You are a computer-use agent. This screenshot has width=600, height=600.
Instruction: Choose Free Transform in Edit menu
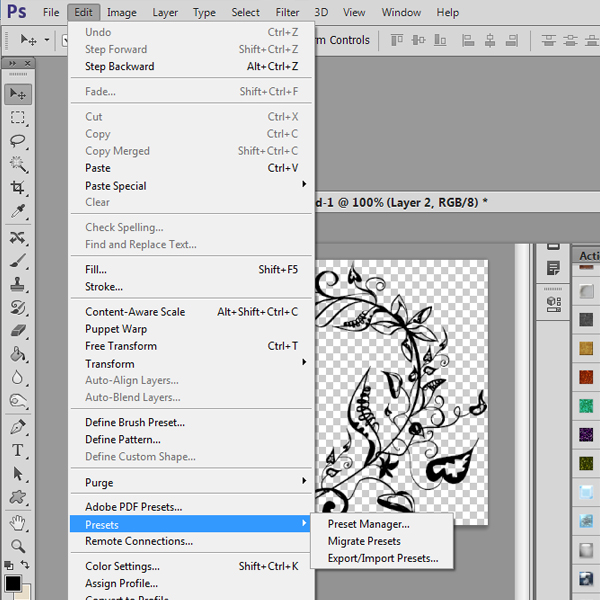click(191, 346)
